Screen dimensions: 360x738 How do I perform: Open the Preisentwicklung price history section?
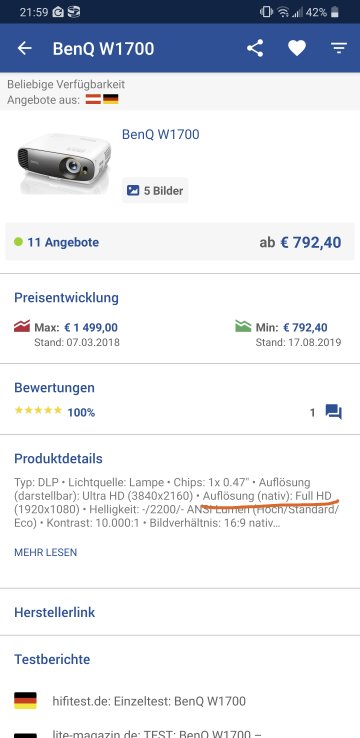(66, 298)
